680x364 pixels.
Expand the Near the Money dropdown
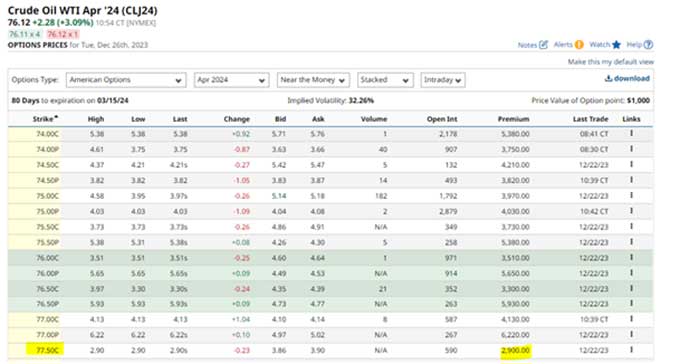tap(313, 80)
